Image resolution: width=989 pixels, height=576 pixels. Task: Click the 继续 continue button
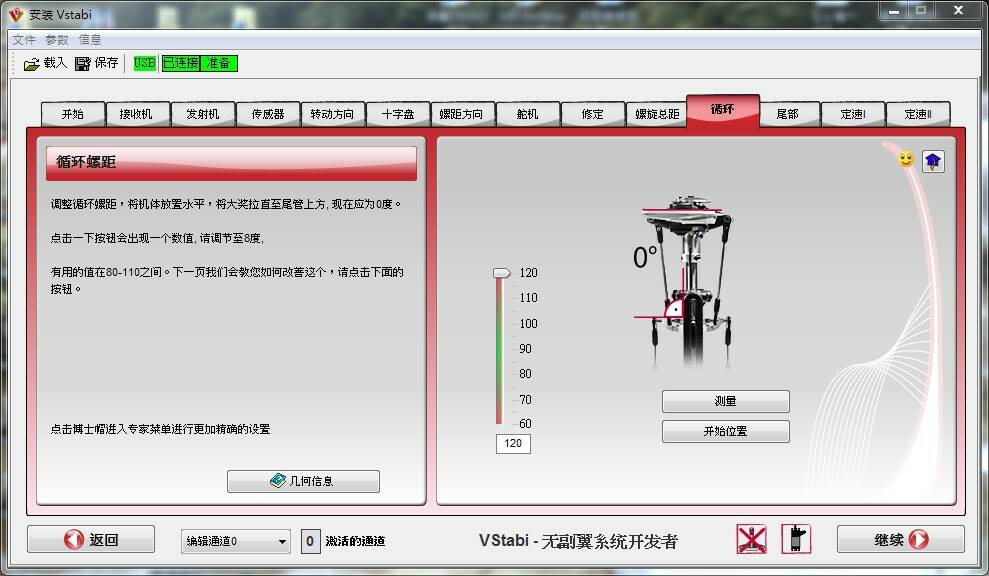click(901, 539)
